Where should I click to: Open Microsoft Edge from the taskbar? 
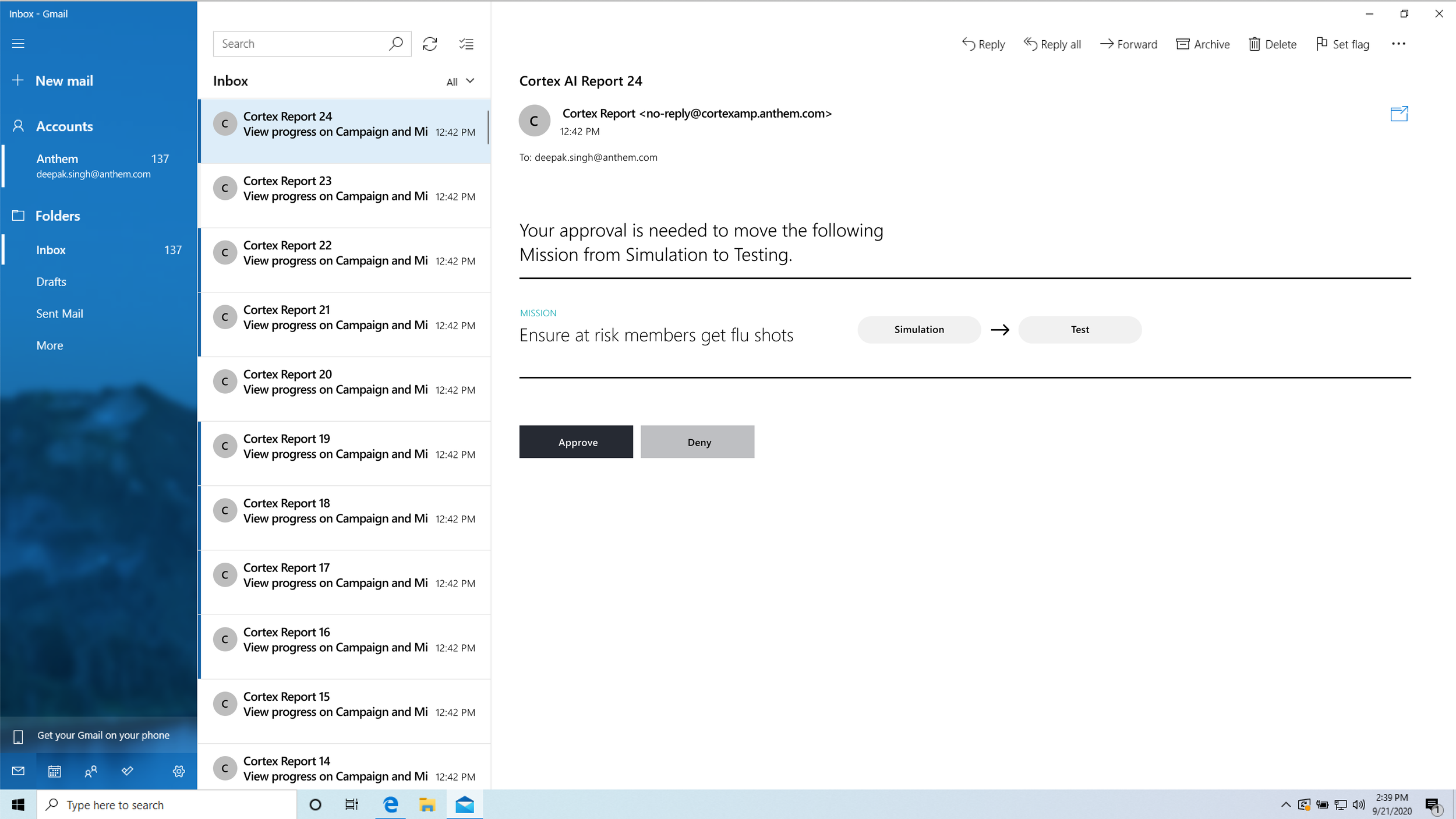(390, 805)
